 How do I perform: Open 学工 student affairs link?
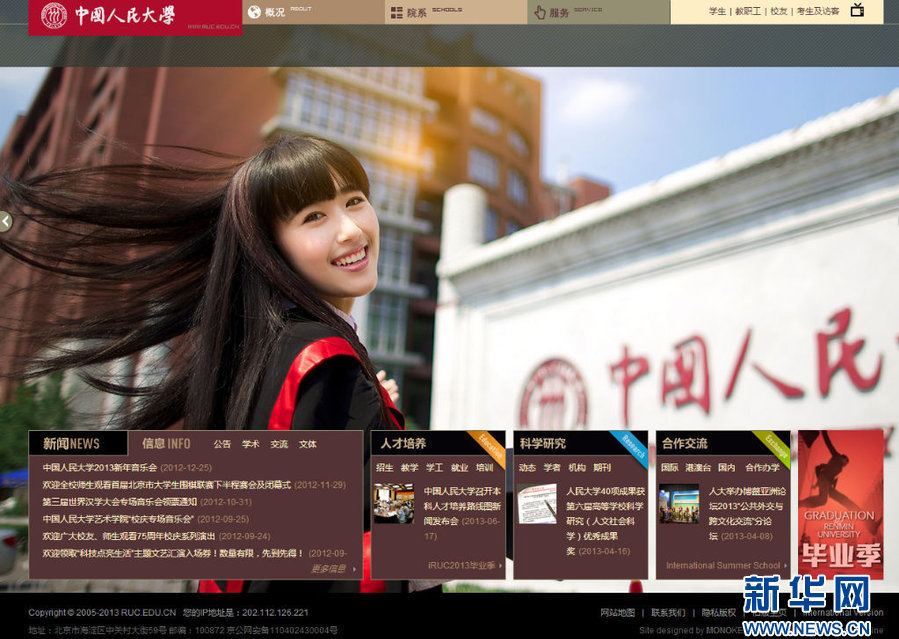(434, 468)
